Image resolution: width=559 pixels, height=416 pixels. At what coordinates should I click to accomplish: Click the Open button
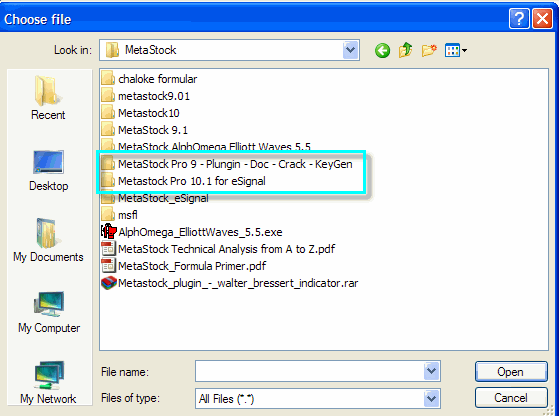[511, 371]
